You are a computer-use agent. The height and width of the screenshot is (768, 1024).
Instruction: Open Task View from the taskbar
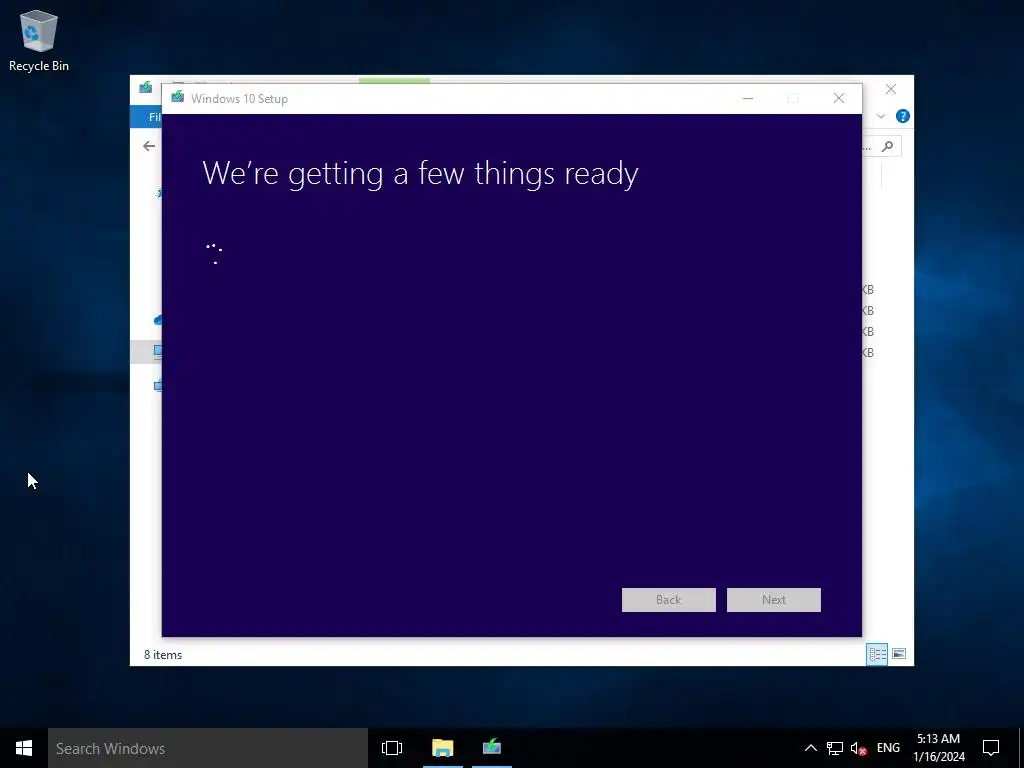pyautogui.click(x=392, y=748)
